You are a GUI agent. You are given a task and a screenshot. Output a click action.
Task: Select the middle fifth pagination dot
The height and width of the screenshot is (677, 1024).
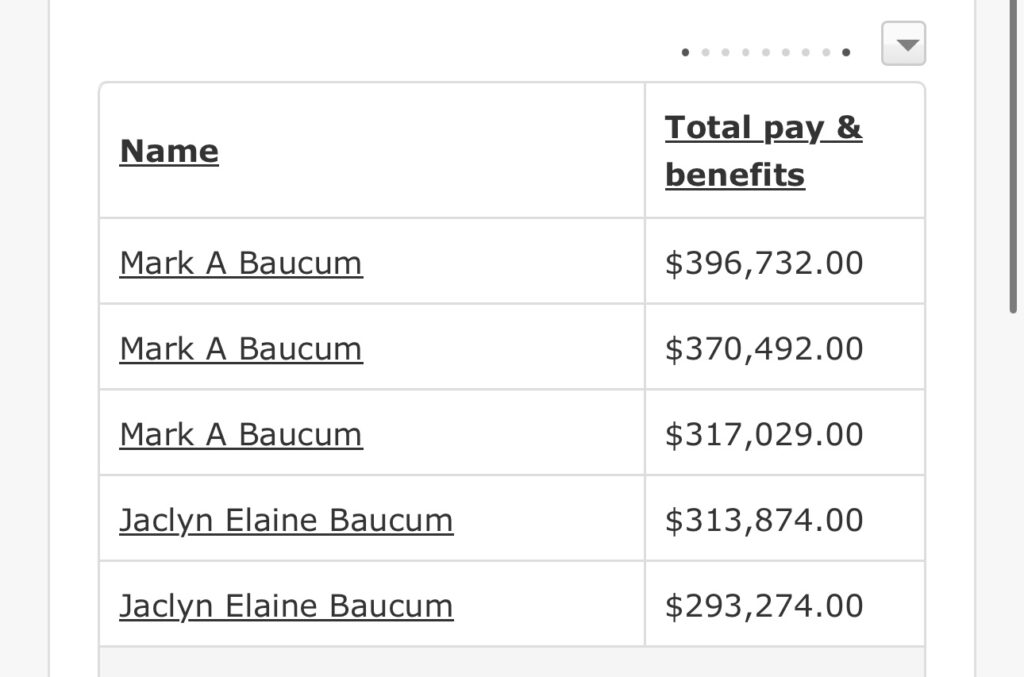tap(766, 52)
